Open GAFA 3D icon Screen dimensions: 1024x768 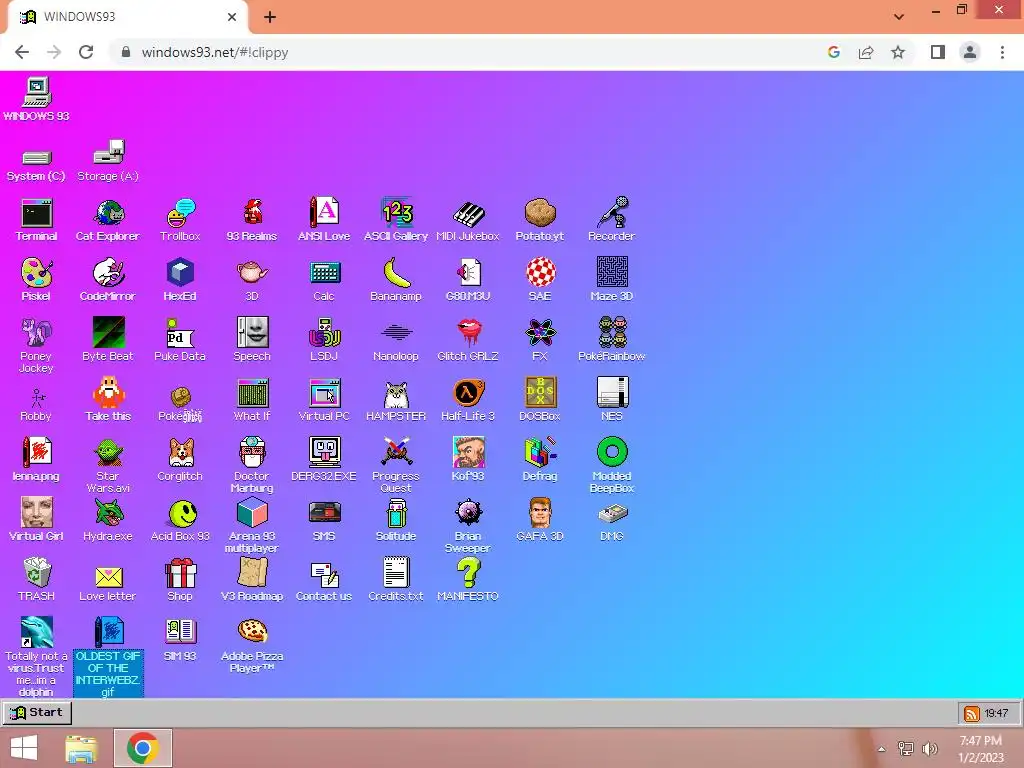540,513
